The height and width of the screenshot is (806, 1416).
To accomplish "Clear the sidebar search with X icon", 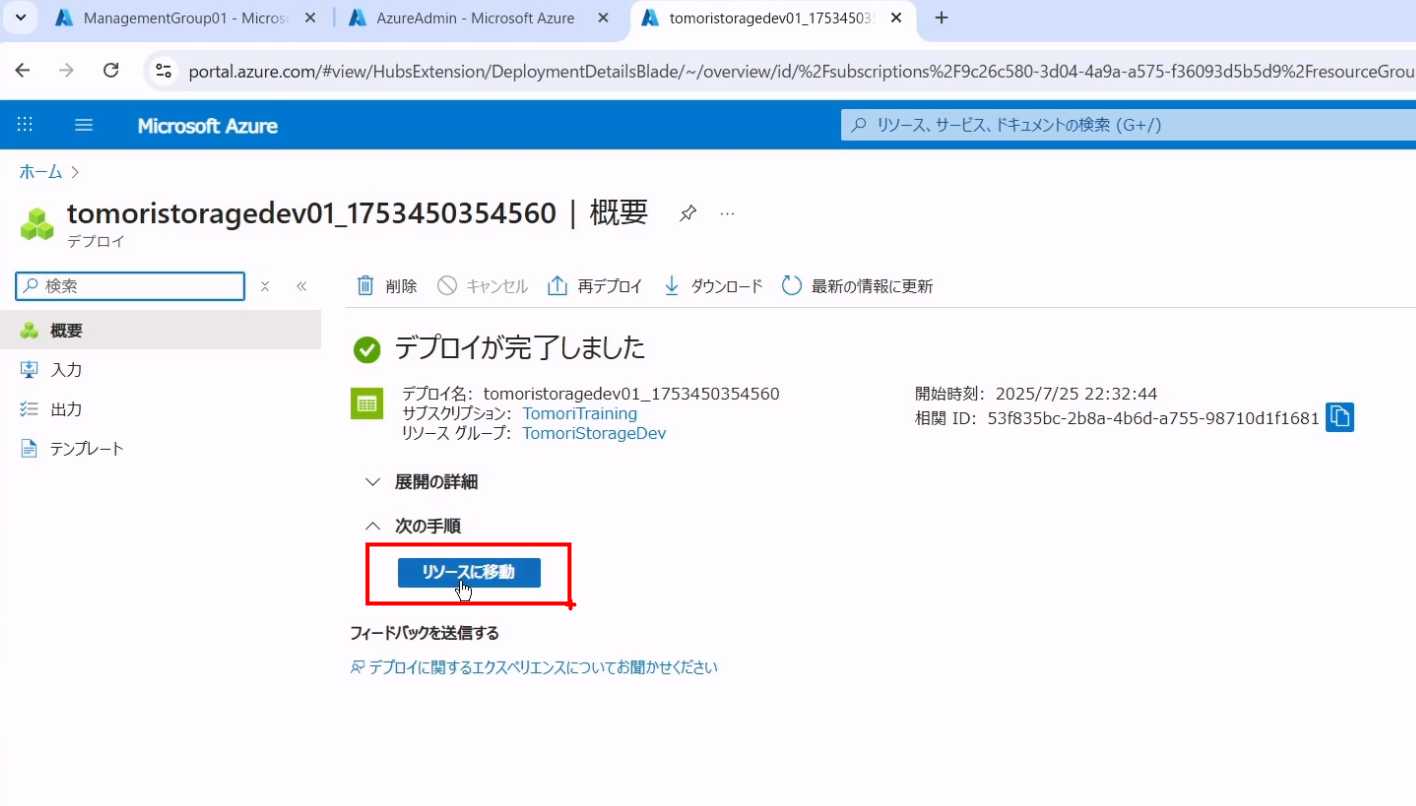I will 265,286.
